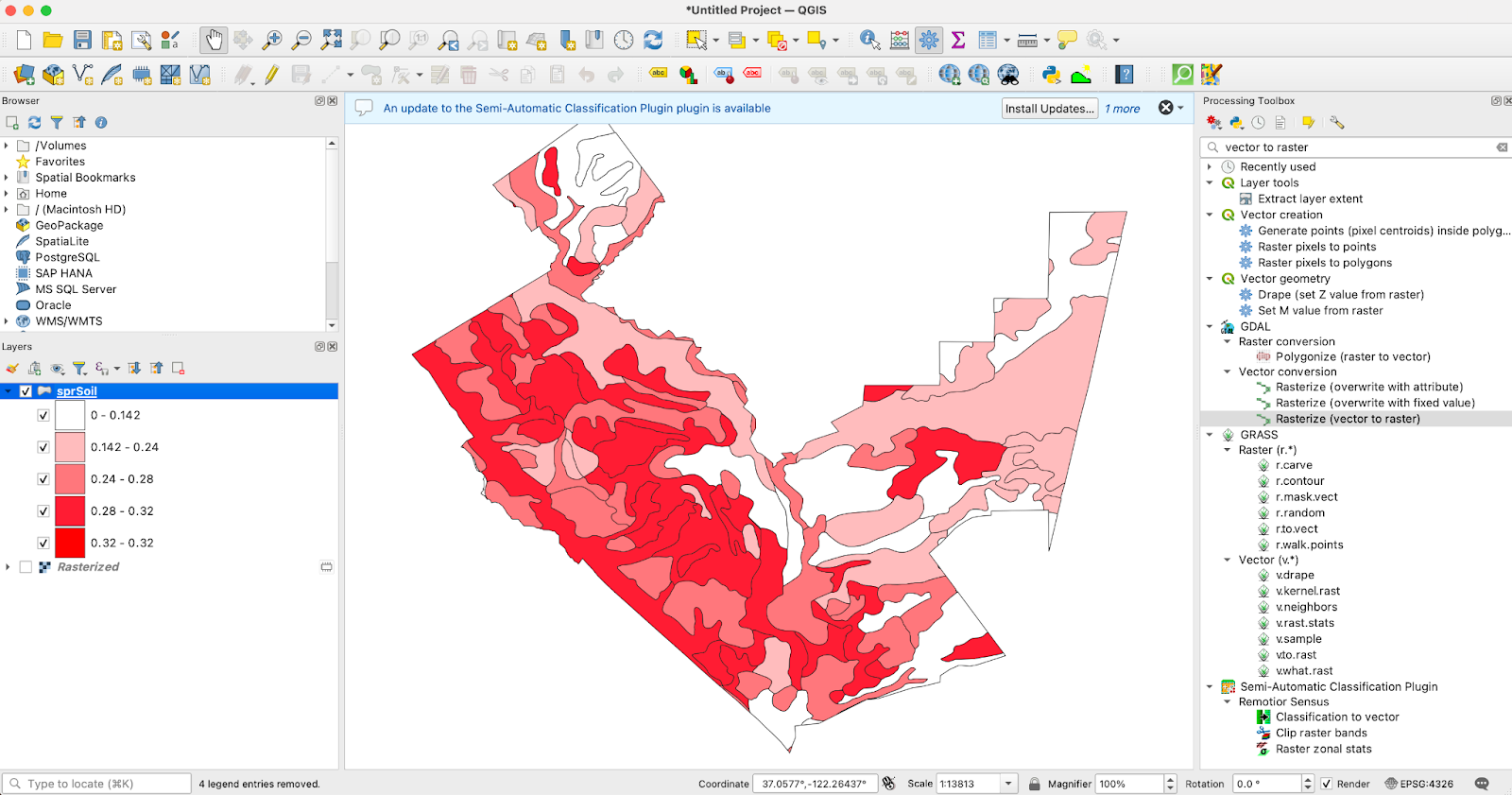This screenshot has width=1512, height=795.
Task: Click the 0.32 - 0.32 red swatch
Action: pyautogui.click(x=70, y=543)
